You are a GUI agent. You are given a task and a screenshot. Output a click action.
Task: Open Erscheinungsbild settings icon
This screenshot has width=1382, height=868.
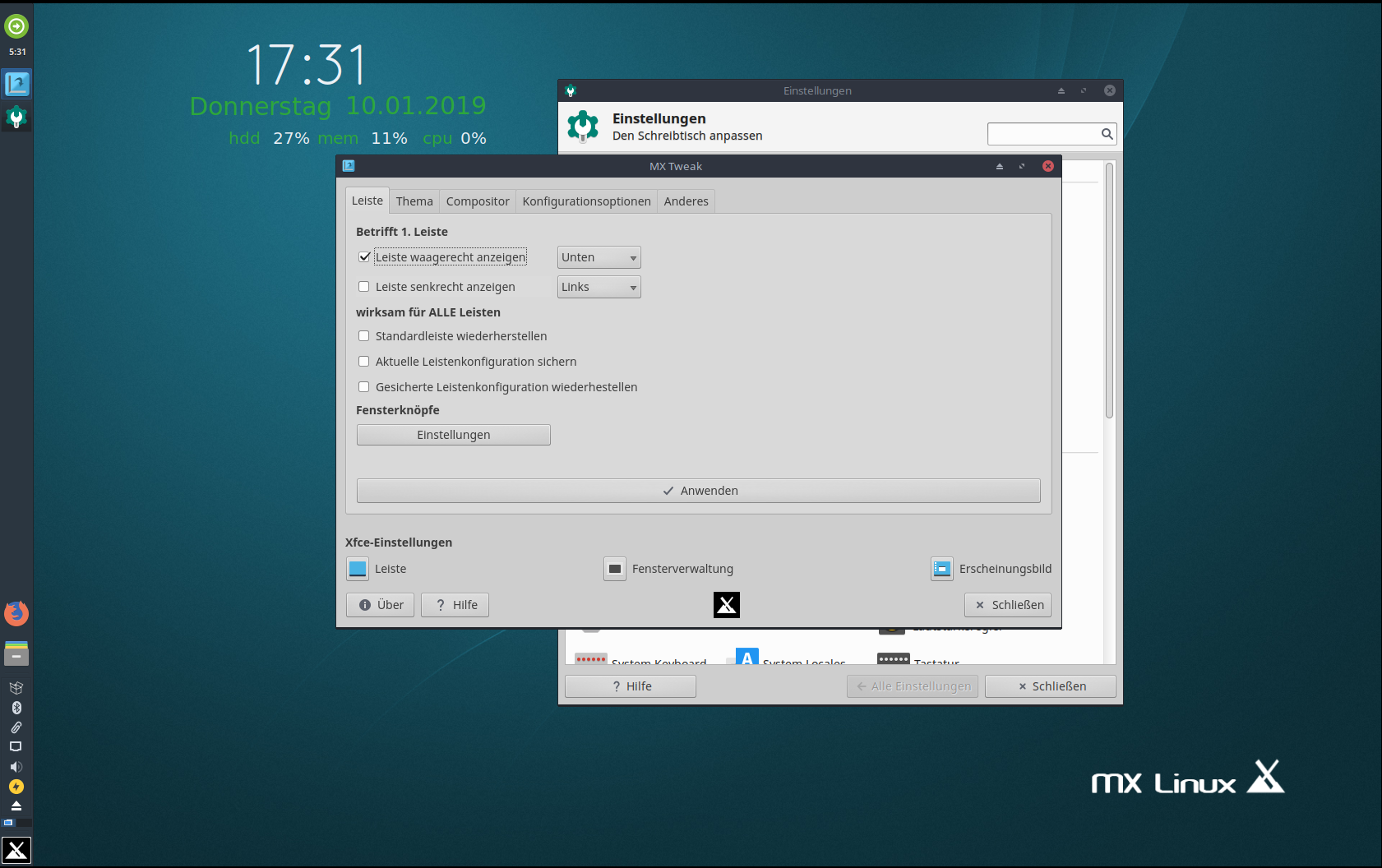pyautogui.click(x=941, y=569)
